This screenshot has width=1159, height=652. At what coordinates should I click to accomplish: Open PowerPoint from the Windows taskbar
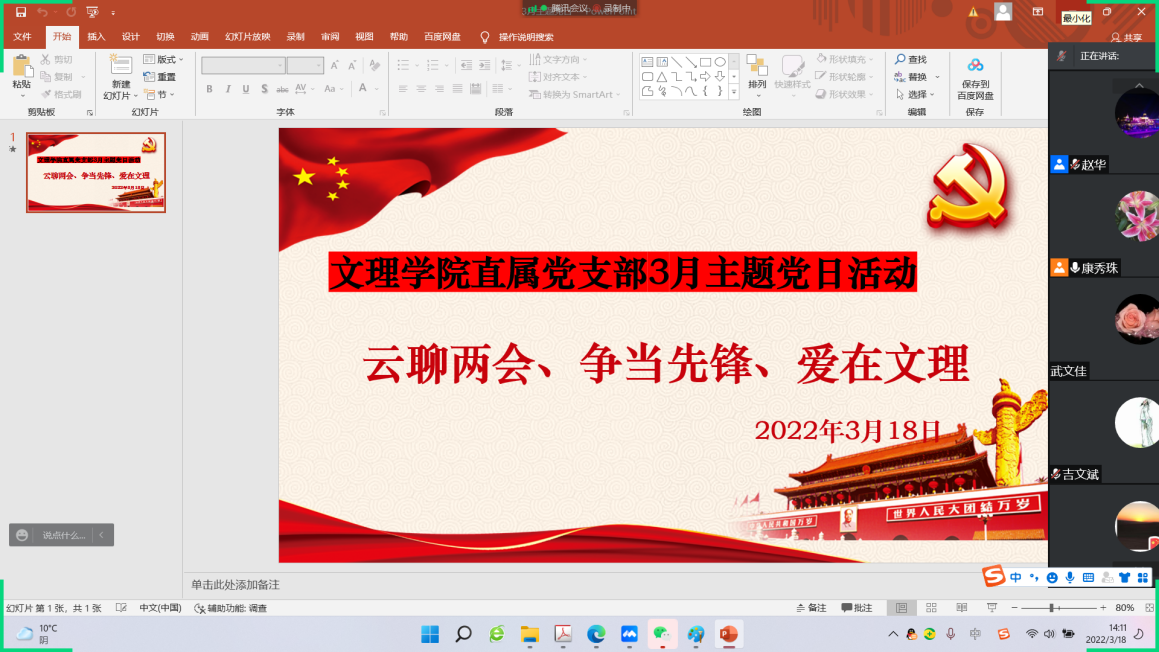(x=728, y=634)
